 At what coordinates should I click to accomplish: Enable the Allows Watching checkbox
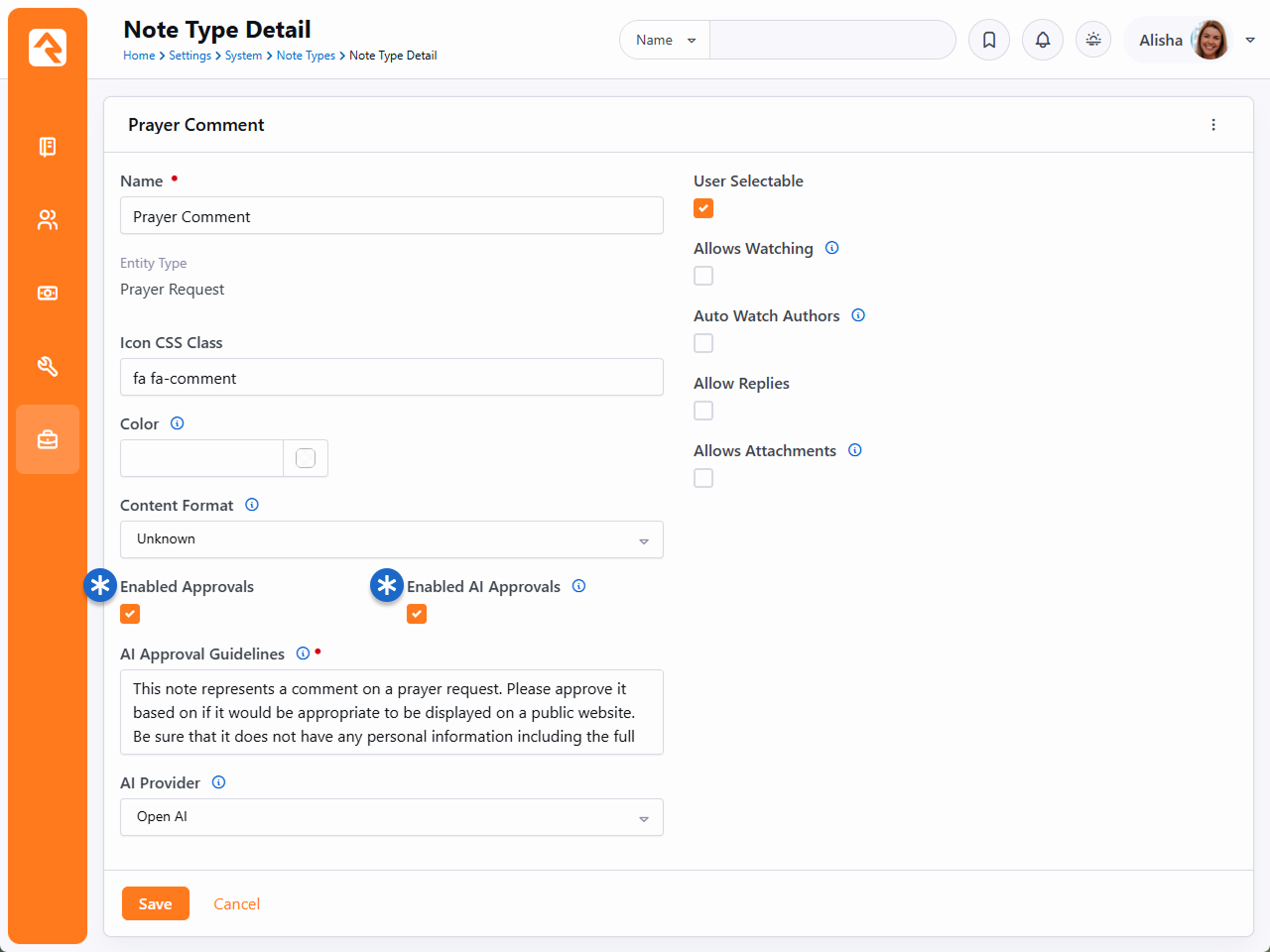703,276
